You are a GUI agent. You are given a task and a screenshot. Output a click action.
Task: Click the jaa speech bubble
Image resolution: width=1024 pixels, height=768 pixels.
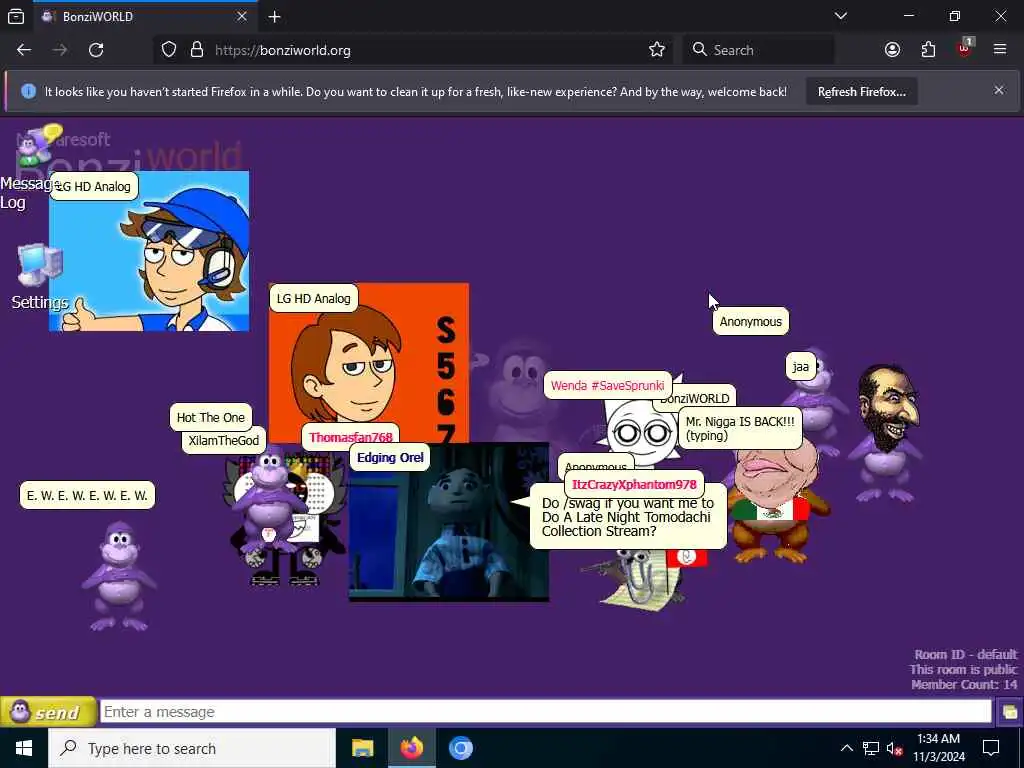(801, 366)
